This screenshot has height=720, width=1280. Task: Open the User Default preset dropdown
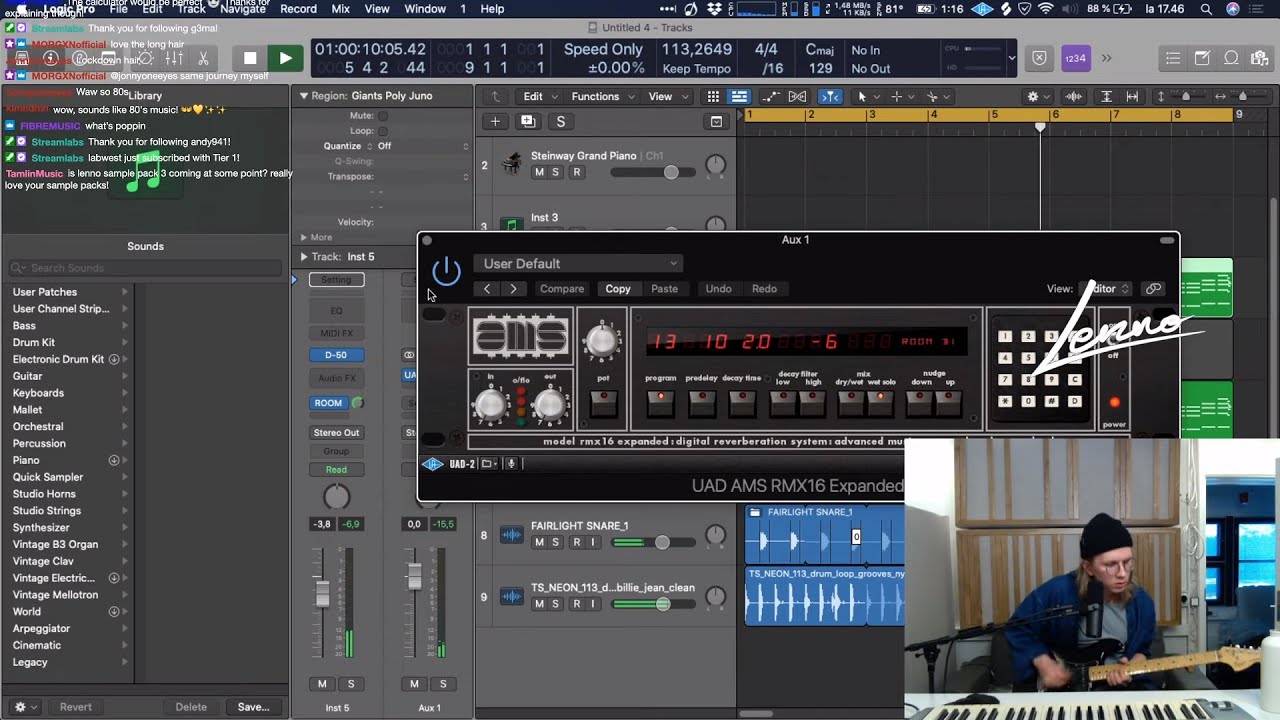[579, 264]
